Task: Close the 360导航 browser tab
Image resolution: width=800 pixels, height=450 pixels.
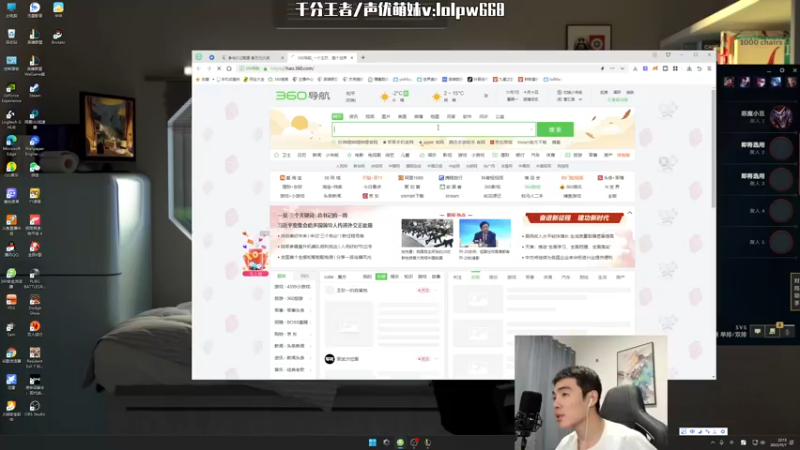Action: [x=352, y=58]
